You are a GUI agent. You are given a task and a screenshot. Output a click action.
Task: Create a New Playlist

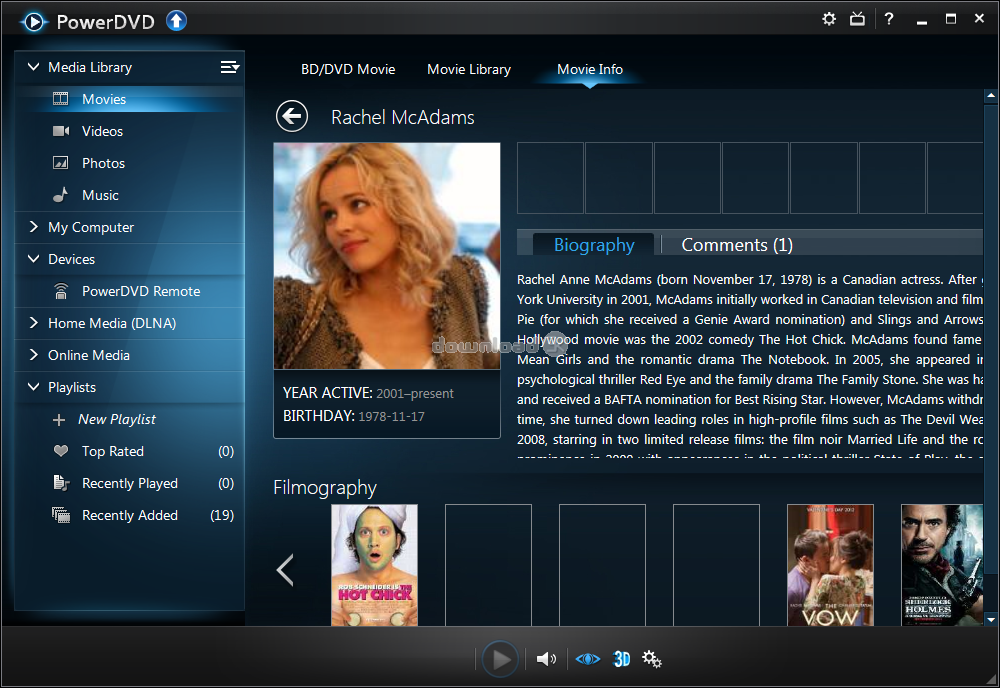click(x=117, y=419)
